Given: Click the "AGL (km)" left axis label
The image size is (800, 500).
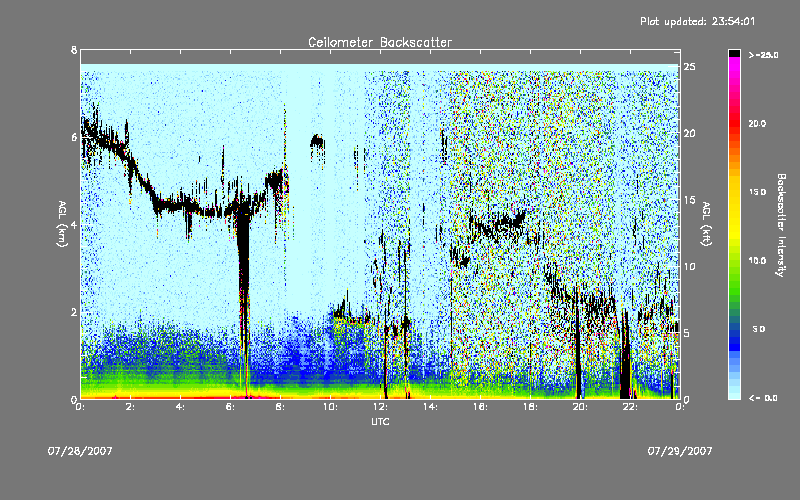Looking at the screenshot, I should (x=62, y=224).
